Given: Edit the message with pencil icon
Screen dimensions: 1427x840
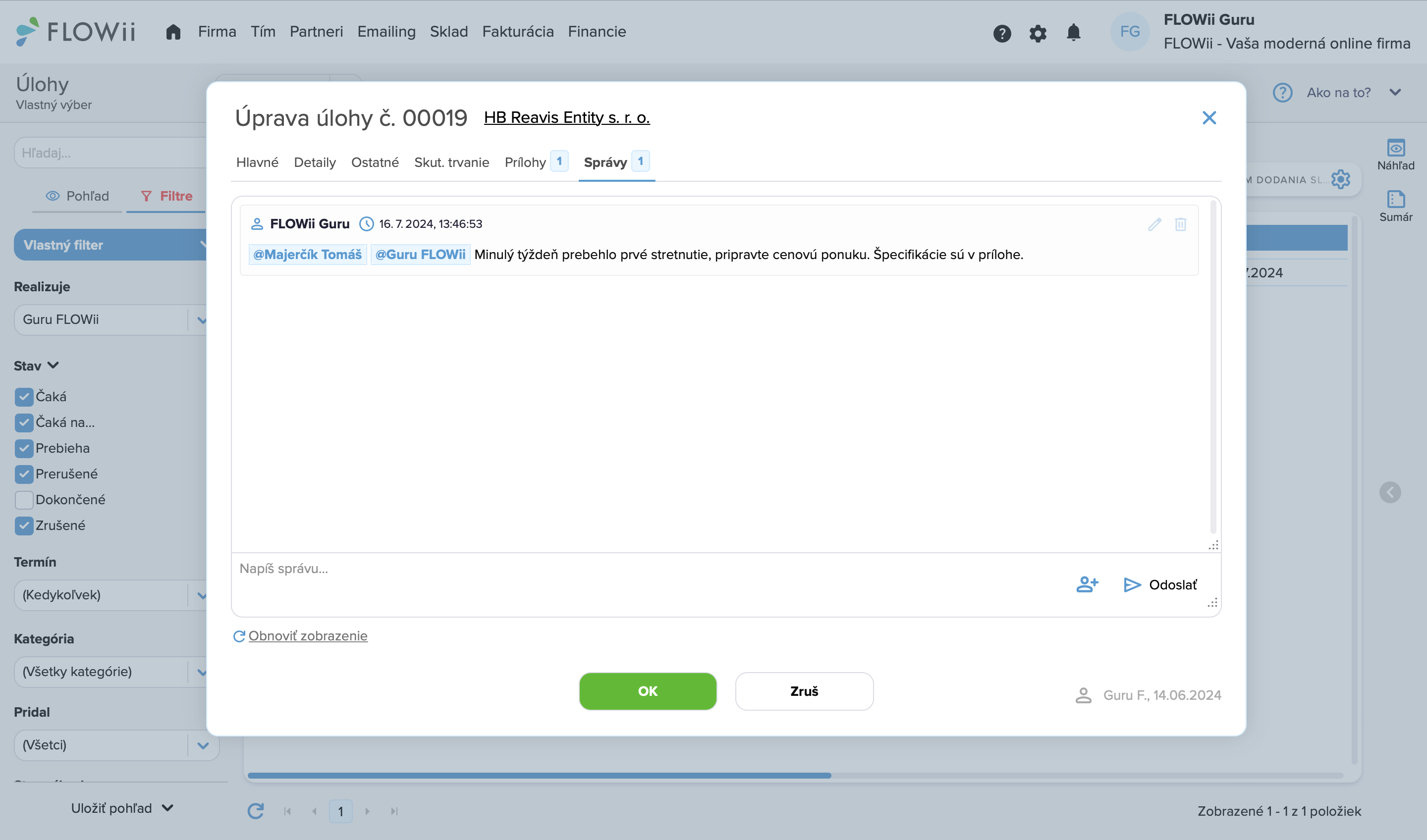Looking at the screenshot, I should click(x=1154, y=224).
